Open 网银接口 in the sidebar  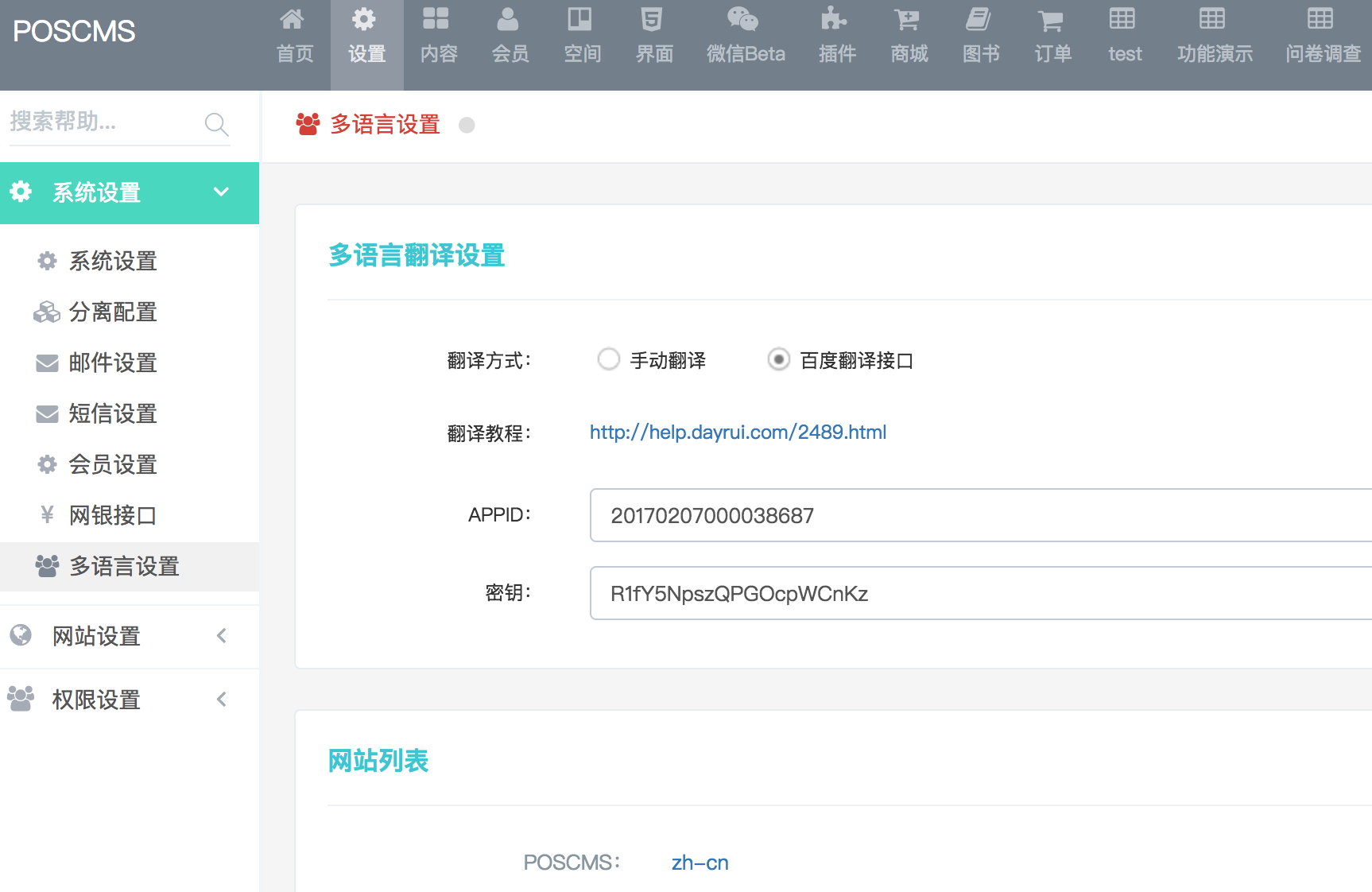pyautogui.click(x=113, y=515)
